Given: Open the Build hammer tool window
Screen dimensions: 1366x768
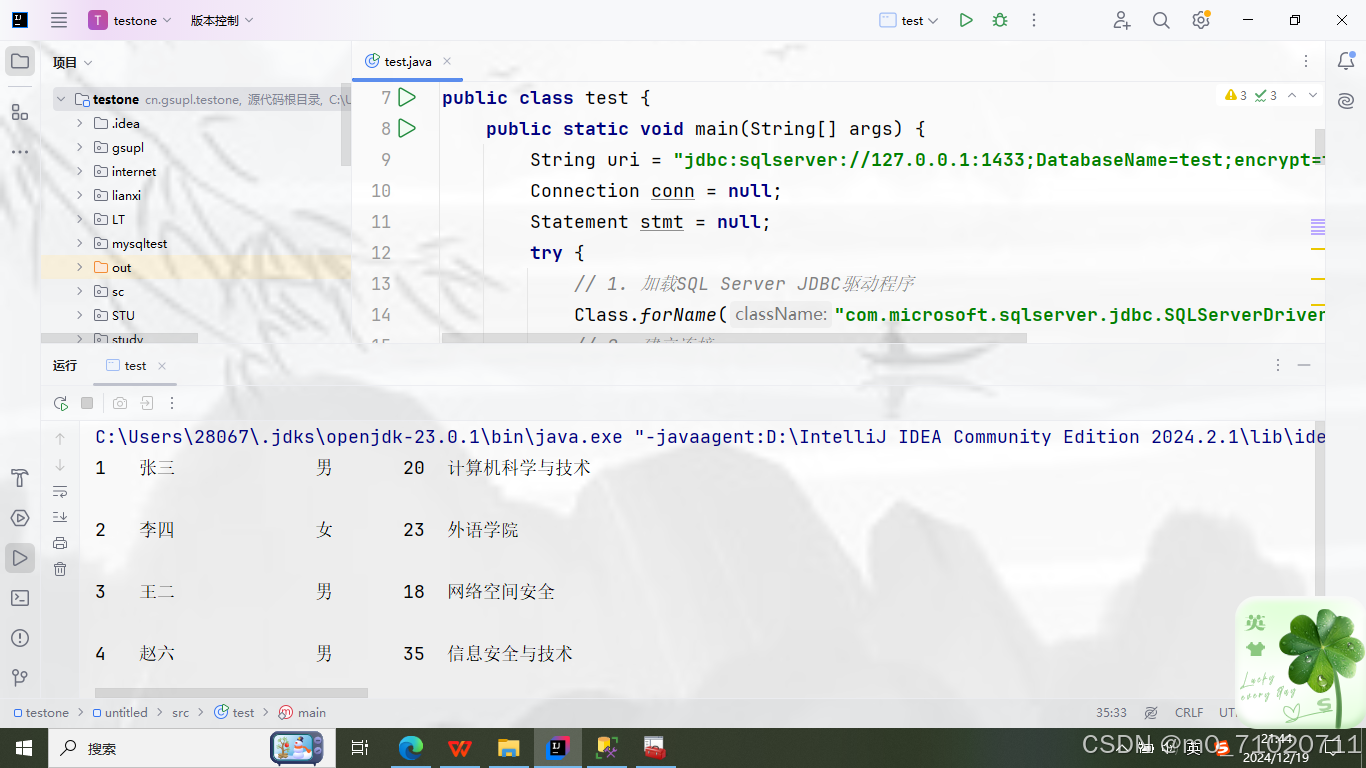Looking at the screenshot, I should (20, 478).
